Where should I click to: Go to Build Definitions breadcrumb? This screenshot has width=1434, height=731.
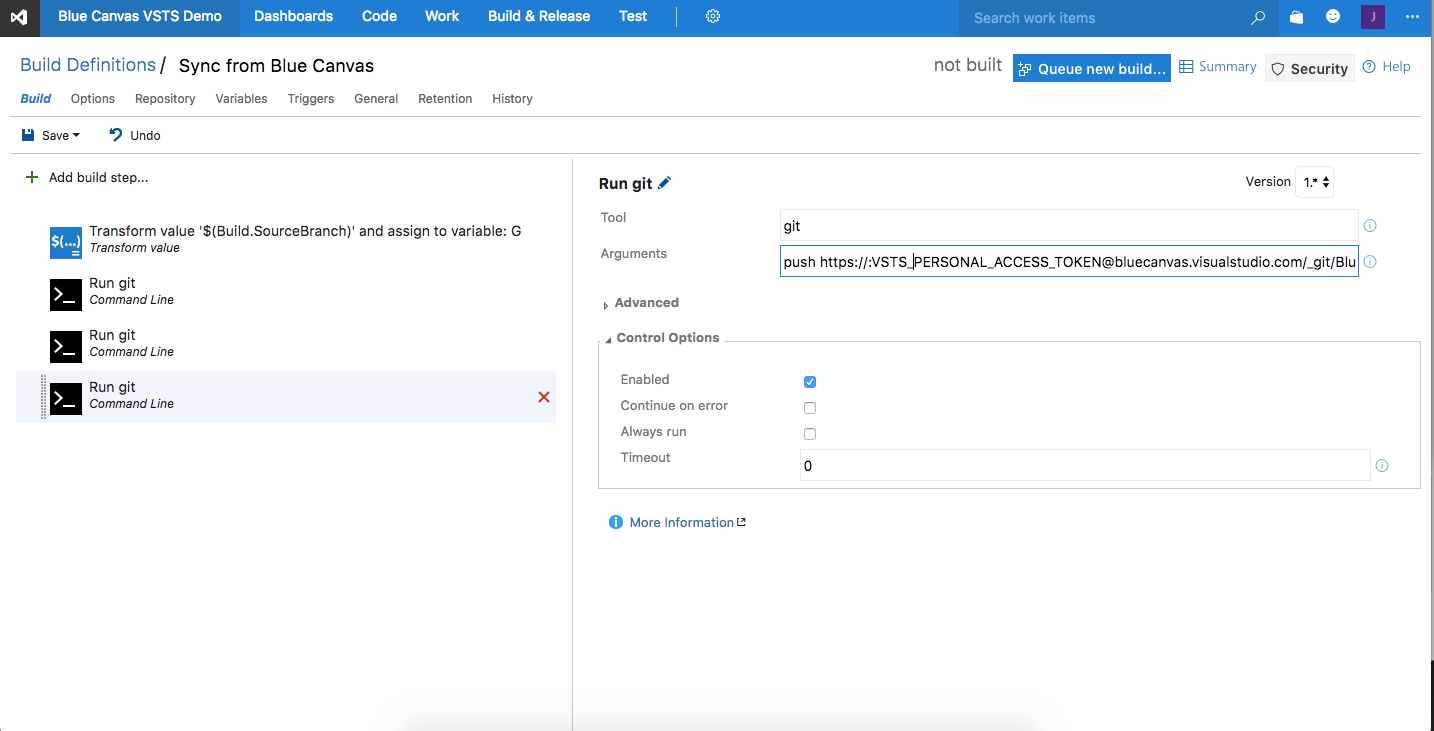pyautogui.click(x=88, y=65)
